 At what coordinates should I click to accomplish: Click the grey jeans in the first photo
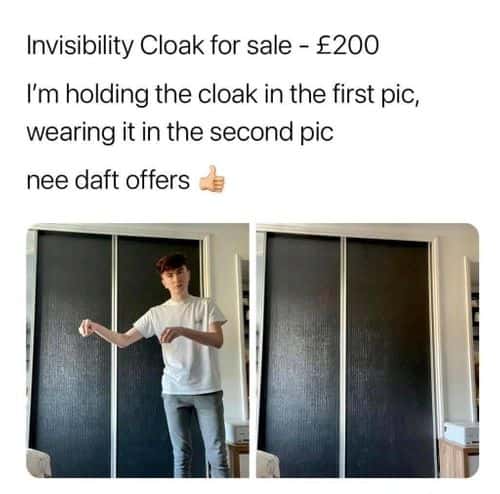pos(195,433)
